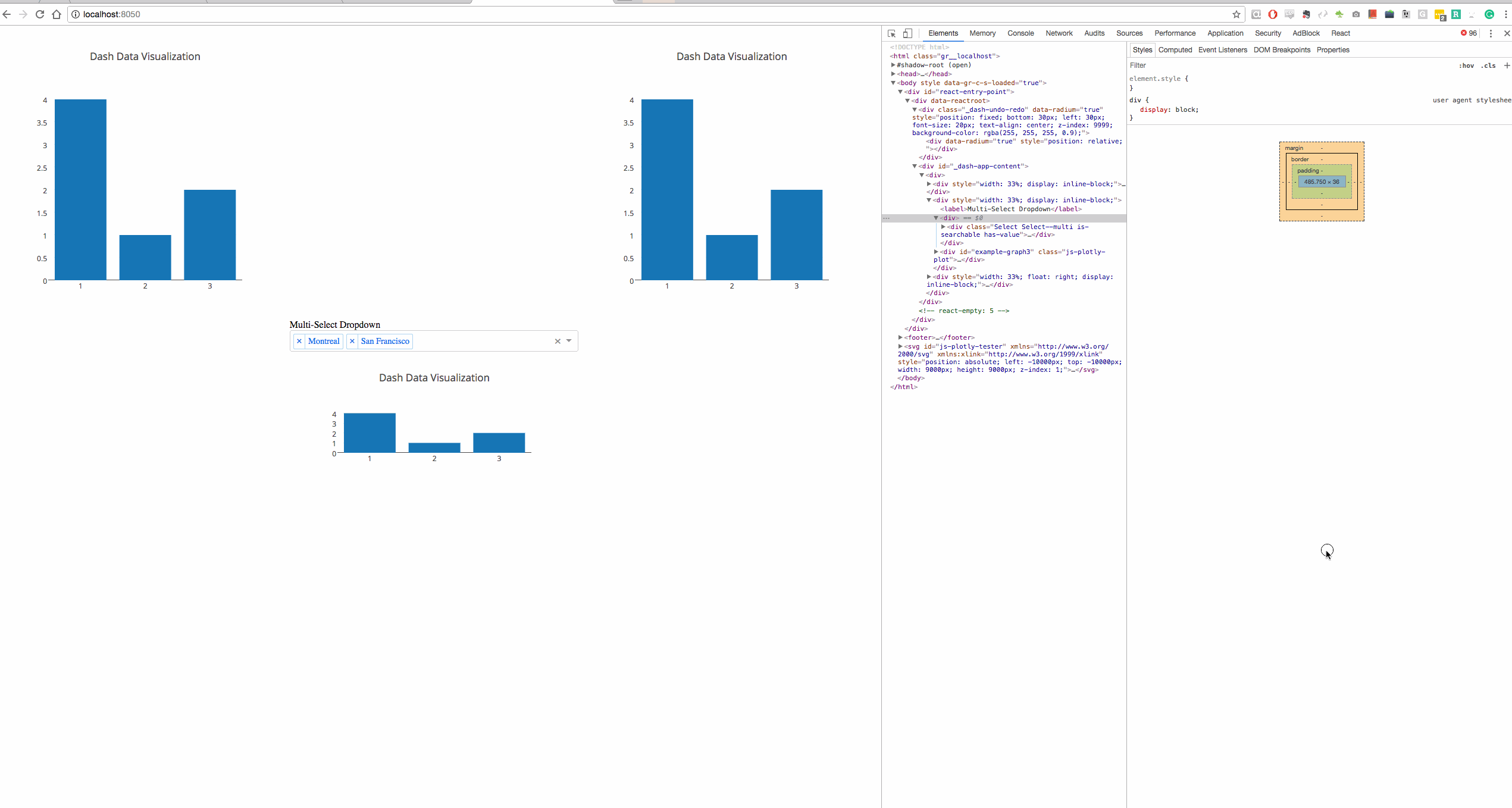This screenshot has width=1512, height=808.
Task: Open the Sources tab
Action: (1129, 33)
